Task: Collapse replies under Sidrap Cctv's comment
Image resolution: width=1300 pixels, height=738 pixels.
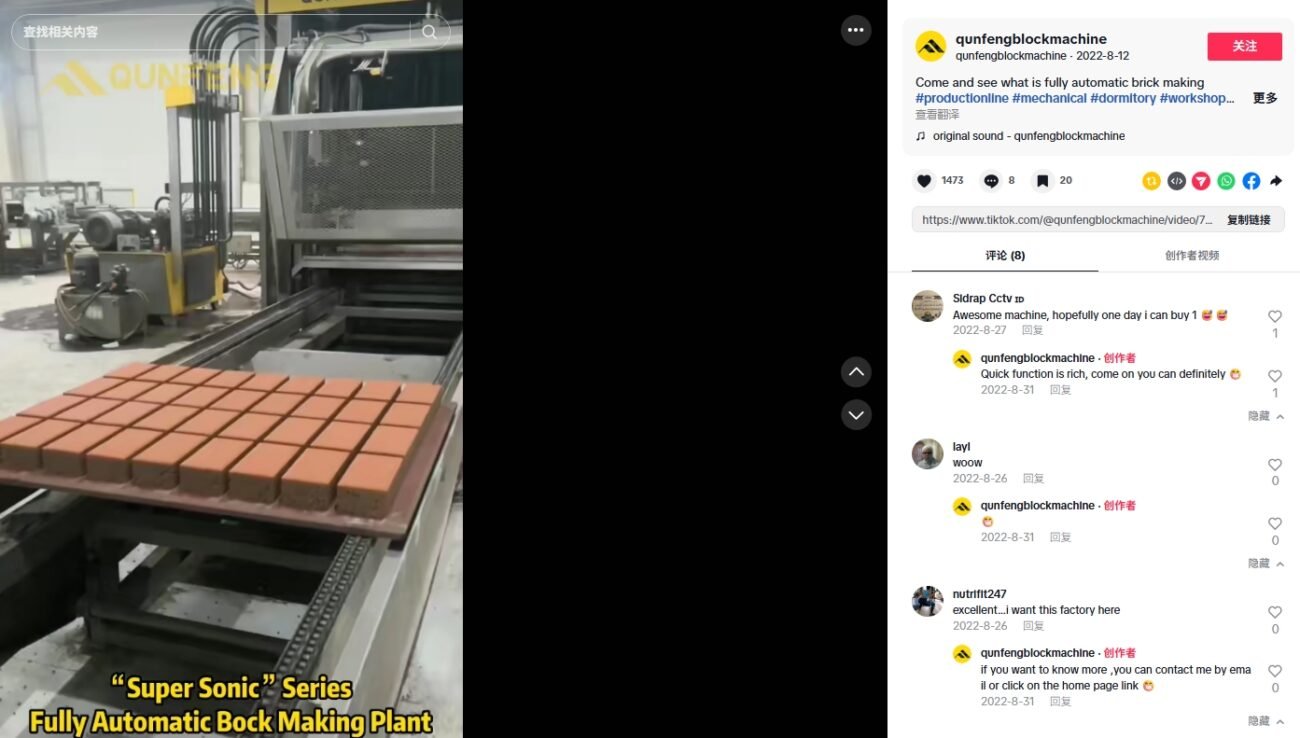Action: tap(1266, 416)
